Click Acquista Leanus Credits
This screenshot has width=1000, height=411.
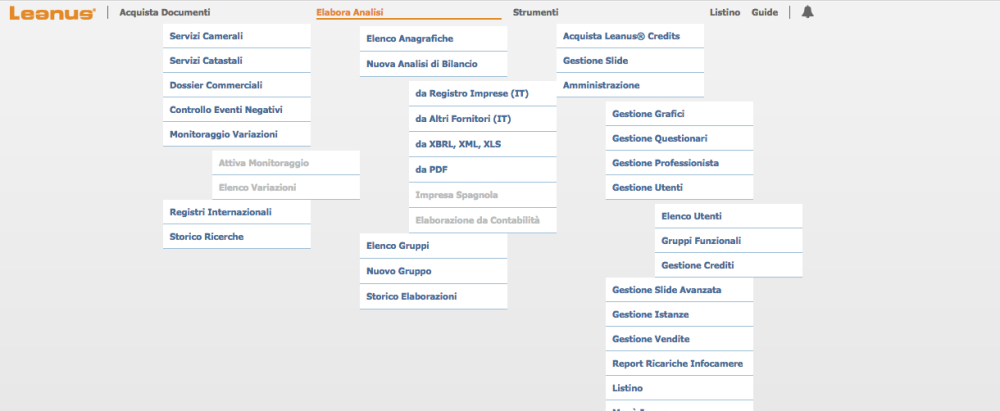tap(621, 36)
